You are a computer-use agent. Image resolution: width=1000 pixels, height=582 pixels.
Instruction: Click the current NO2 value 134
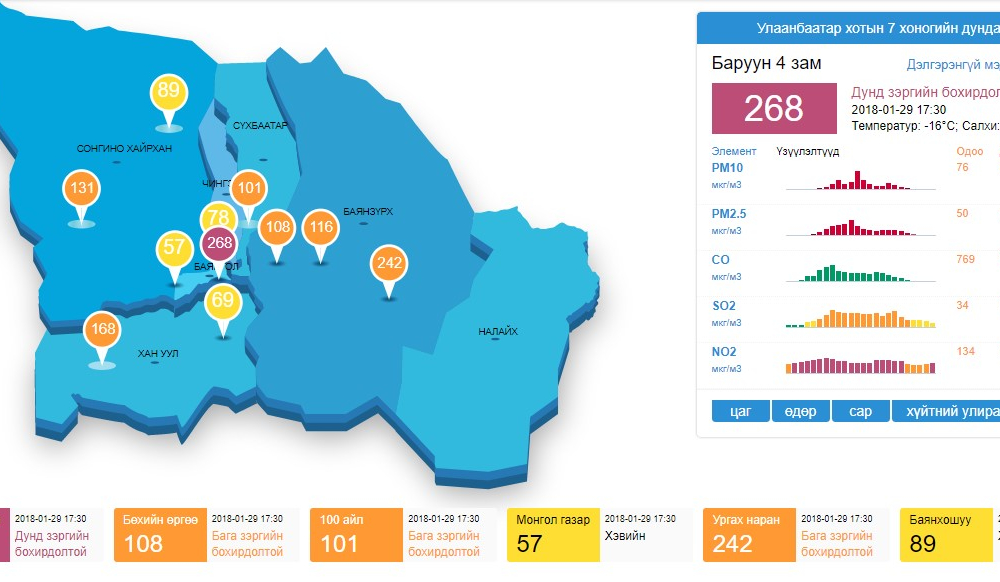pos(966,351)
